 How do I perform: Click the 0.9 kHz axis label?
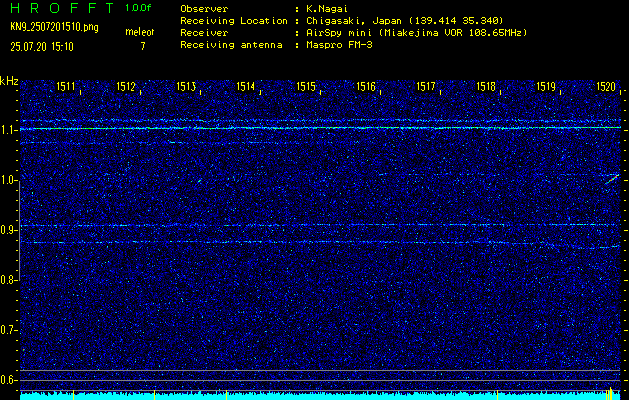(x=7, y=230)
